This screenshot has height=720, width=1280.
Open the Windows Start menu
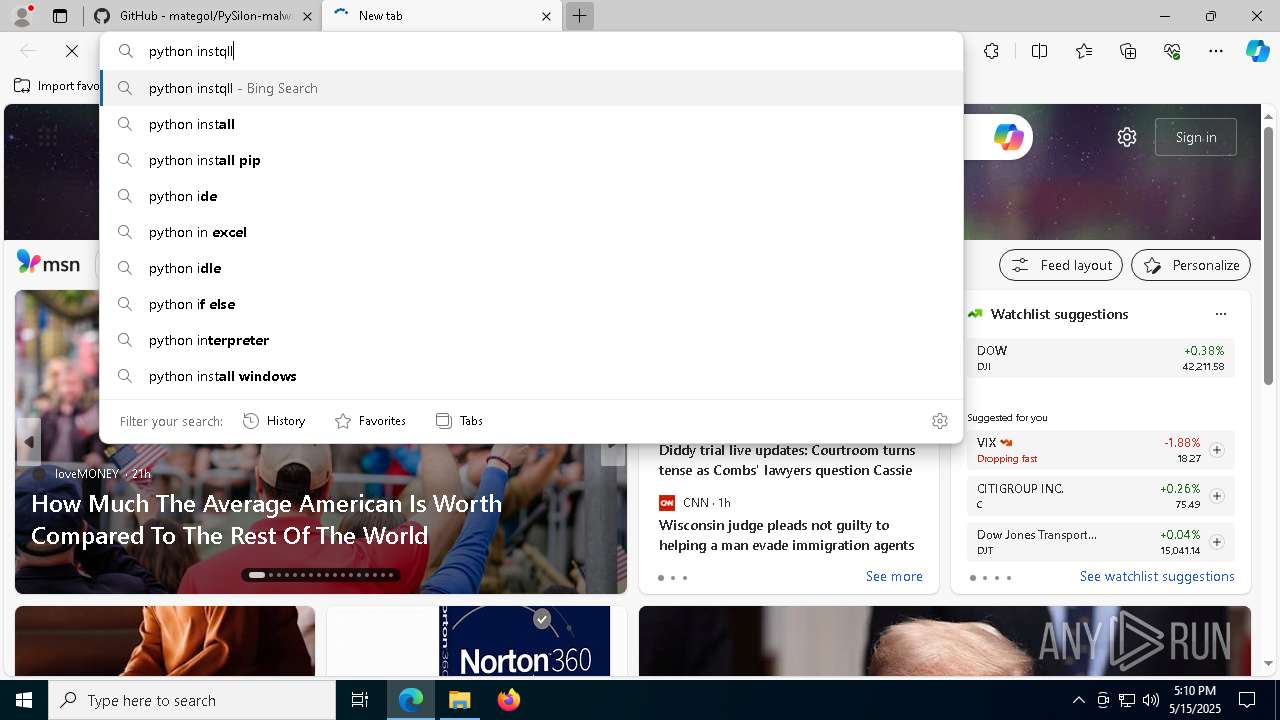point(24,700)
